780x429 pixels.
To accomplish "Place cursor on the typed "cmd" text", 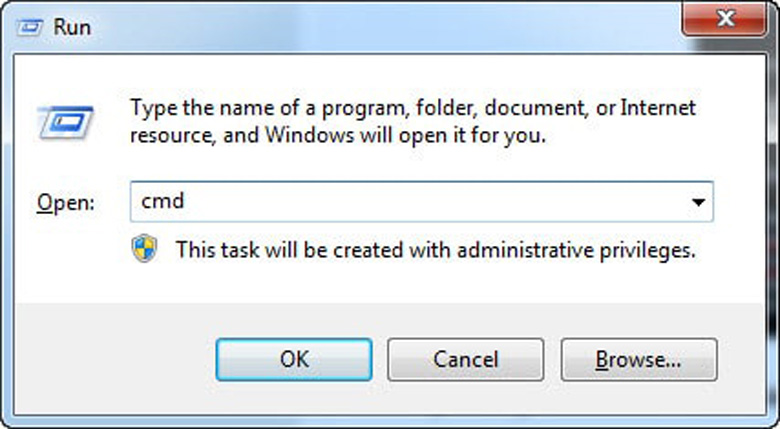I will (163, 202).
